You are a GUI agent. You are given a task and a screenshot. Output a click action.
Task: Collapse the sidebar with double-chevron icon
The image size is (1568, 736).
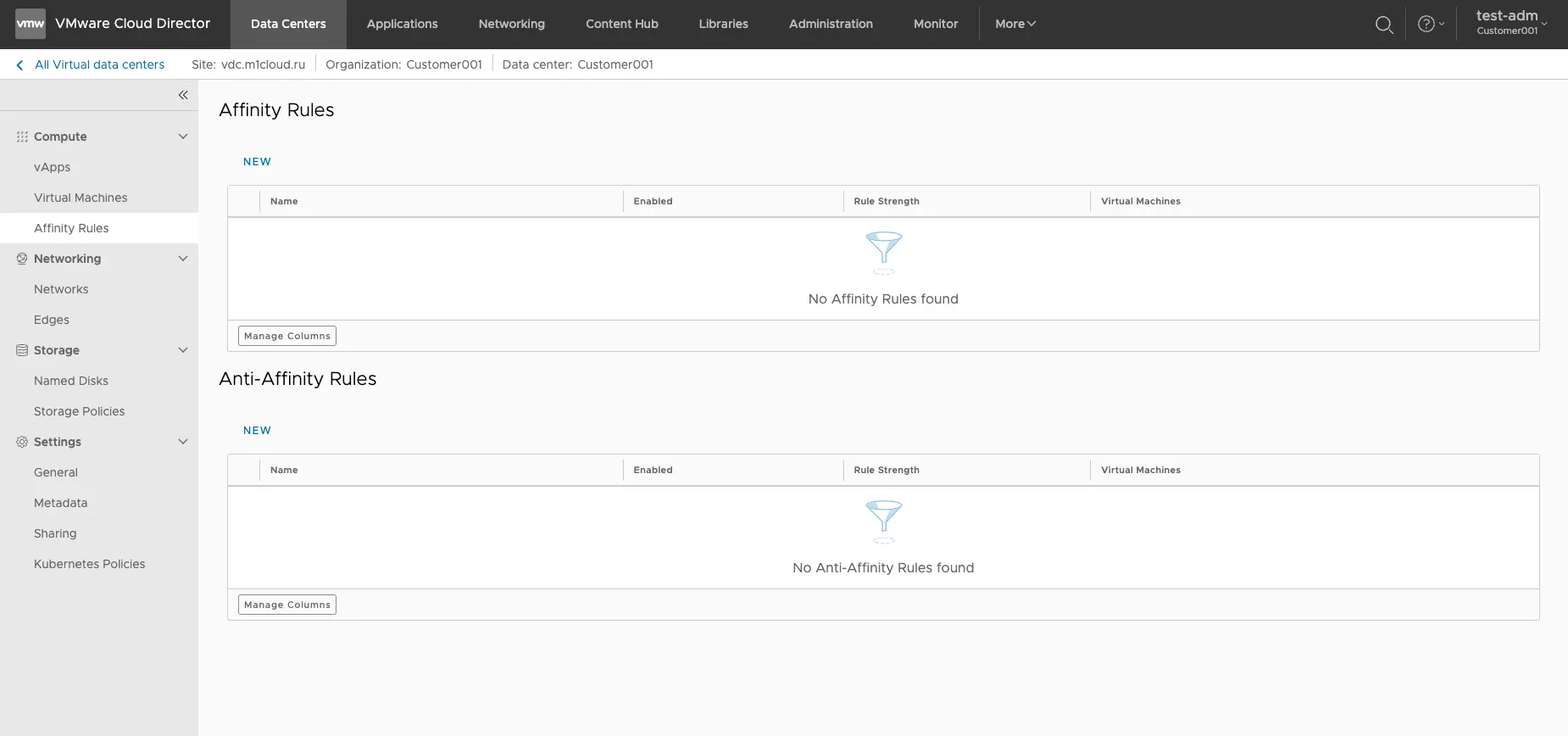[x=183, y=95]
